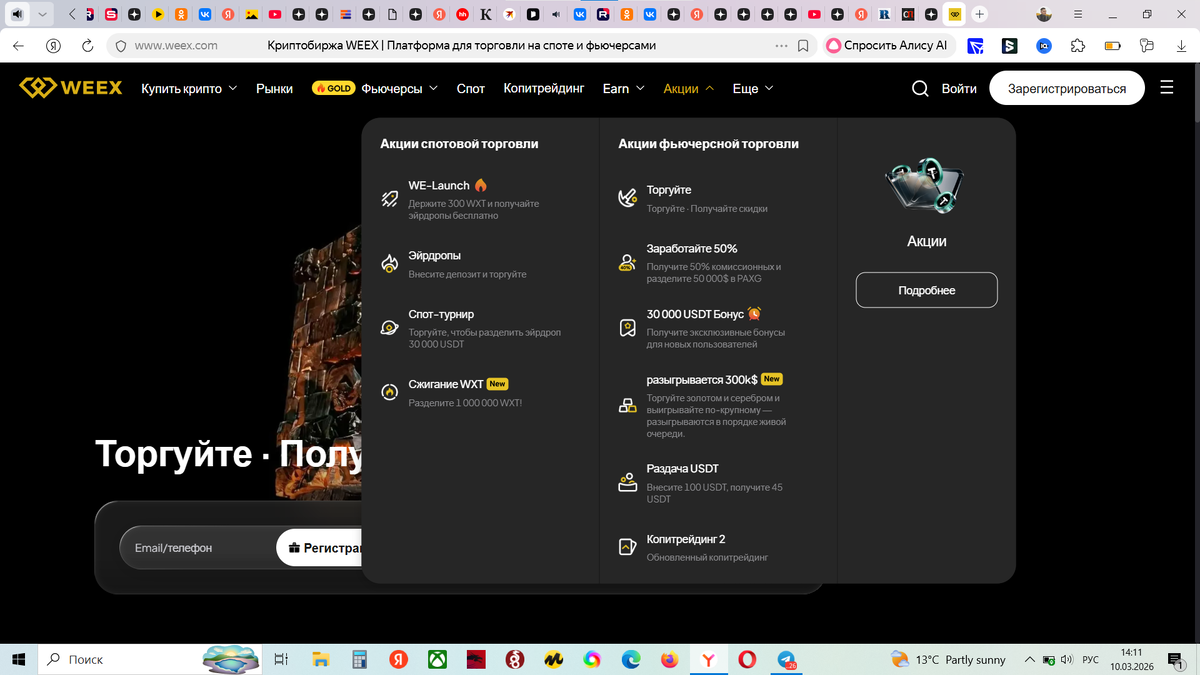
Task: Click Войти to log in
Action: pos(959,88)
